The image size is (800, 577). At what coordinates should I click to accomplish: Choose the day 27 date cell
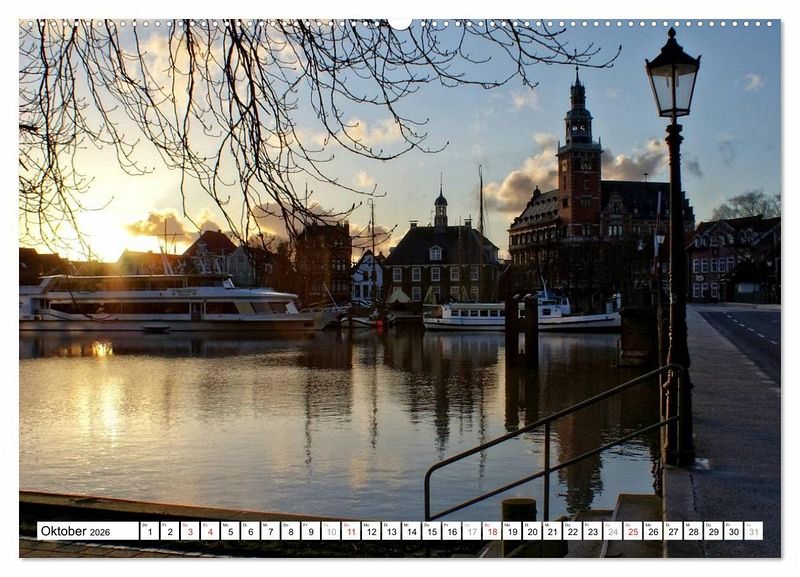pyautogui.click(x=673, y=531)
